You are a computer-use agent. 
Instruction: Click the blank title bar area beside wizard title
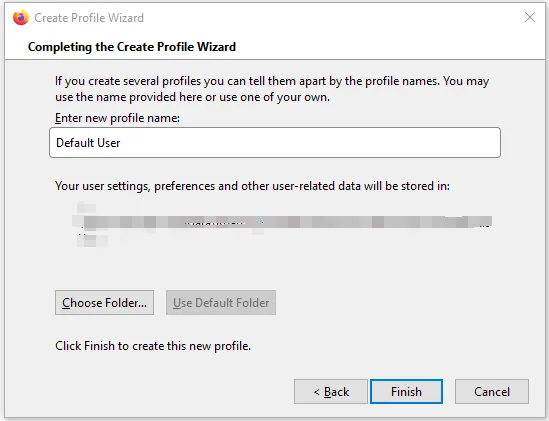tap(333, 18)
